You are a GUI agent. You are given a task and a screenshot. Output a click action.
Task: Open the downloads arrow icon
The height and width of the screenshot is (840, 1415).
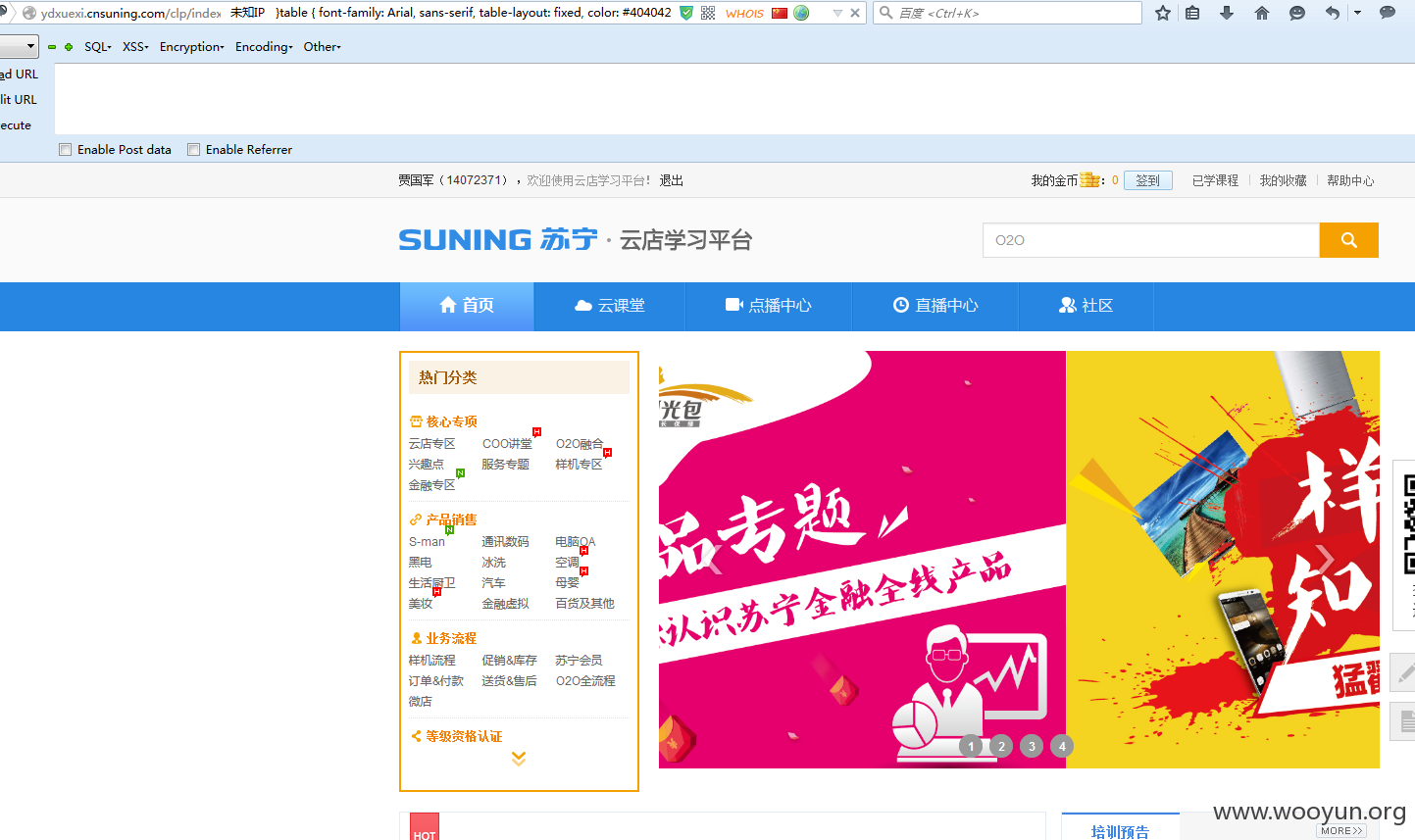(x=1227, y=13)
